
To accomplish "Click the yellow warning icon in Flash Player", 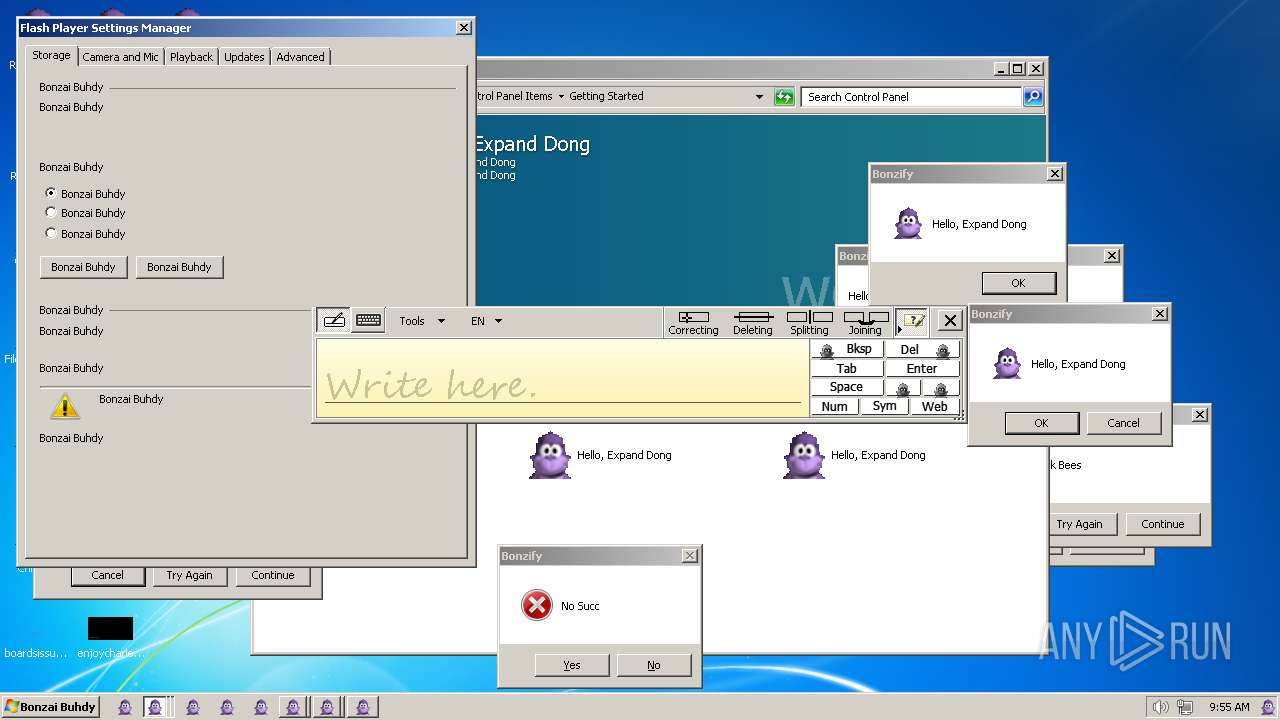I will [65, 406].
